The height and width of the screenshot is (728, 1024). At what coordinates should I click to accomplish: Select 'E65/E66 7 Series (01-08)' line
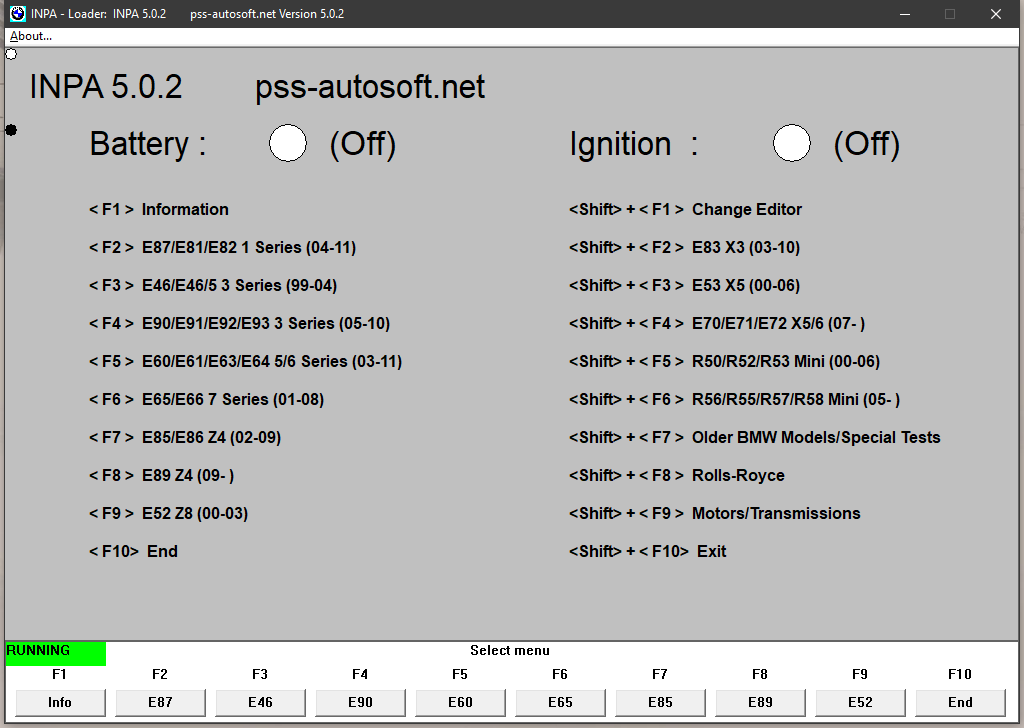click(x=206, y=399)
